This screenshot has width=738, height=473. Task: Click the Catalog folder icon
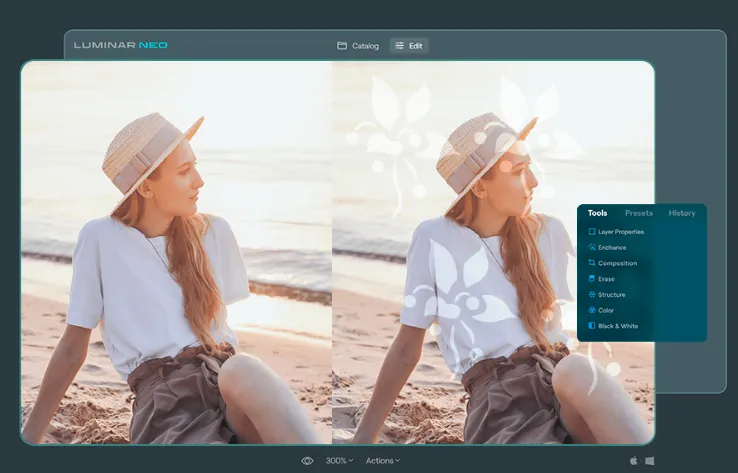342,46
